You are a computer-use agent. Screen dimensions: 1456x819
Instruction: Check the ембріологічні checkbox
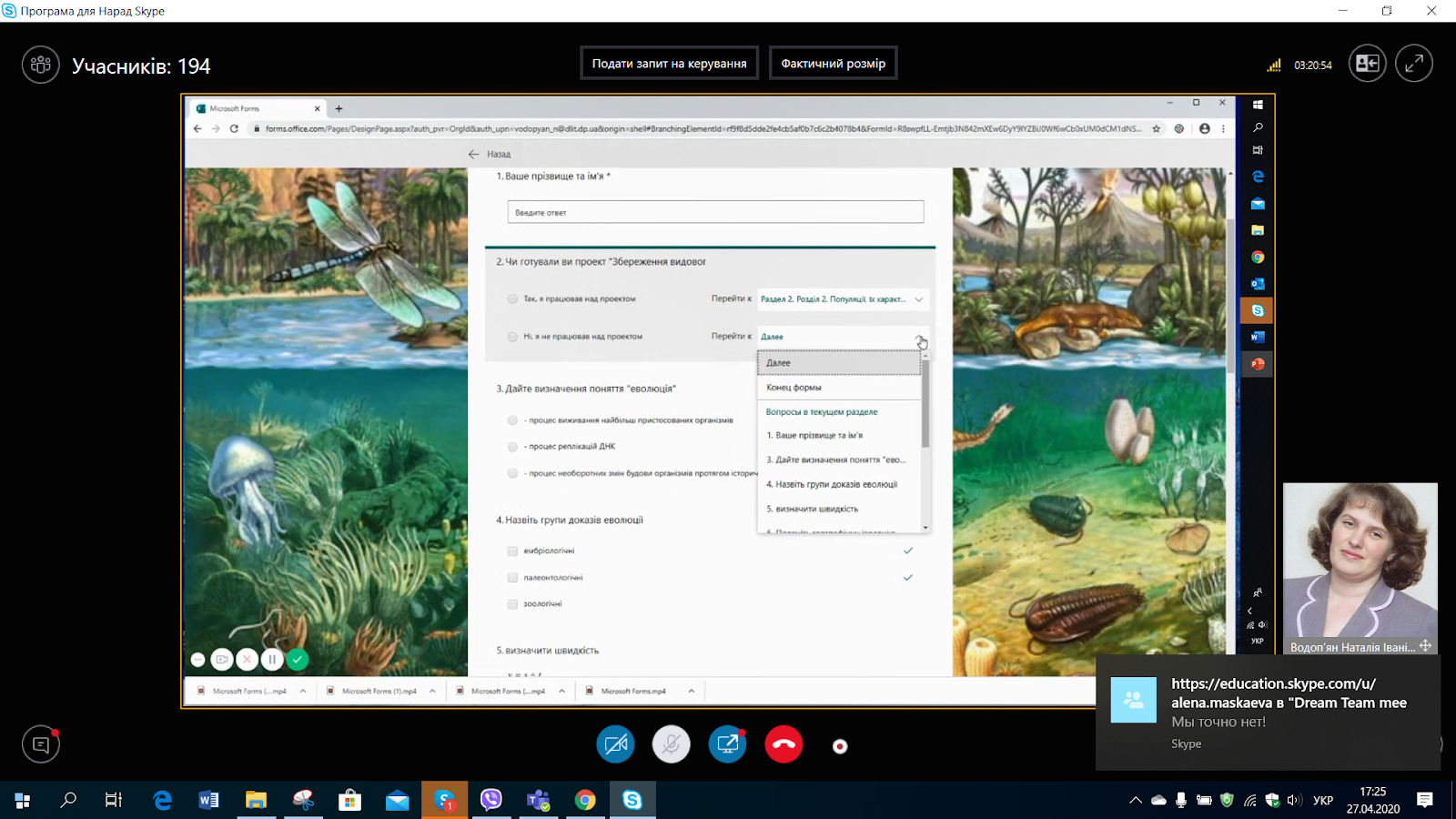512,551
